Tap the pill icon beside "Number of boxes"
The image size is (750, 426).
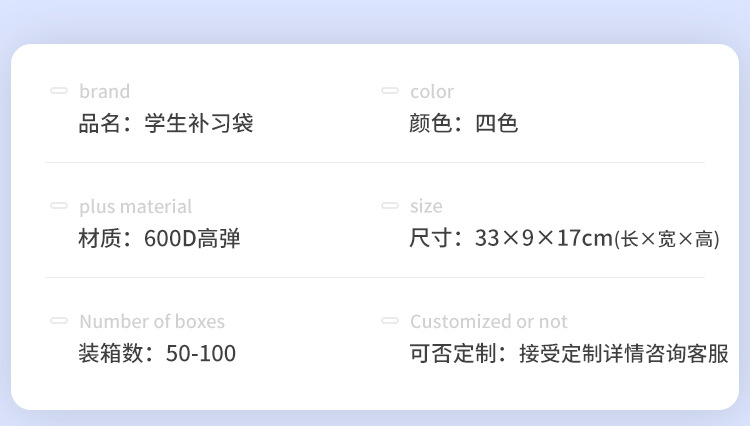59,321
